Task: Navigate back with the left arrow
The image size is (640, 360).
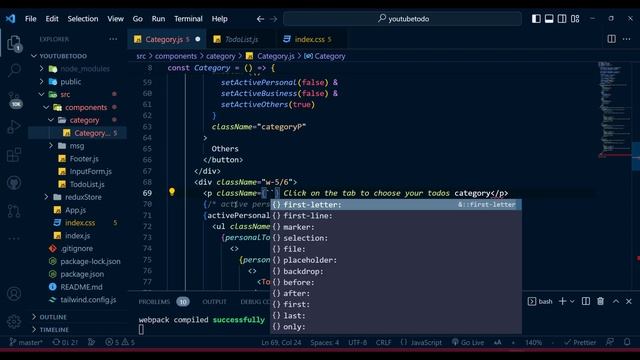Action: point(260,19)
